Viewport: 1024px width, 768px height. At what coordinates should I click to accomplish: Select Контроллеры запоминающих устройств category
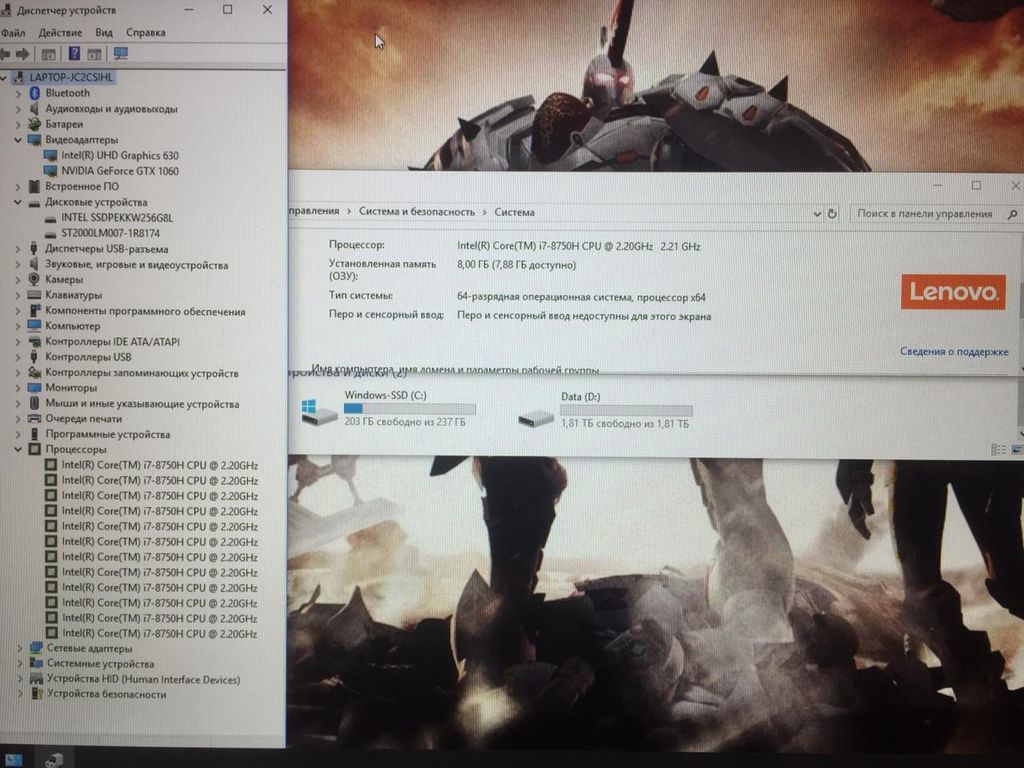click(142, 373)
